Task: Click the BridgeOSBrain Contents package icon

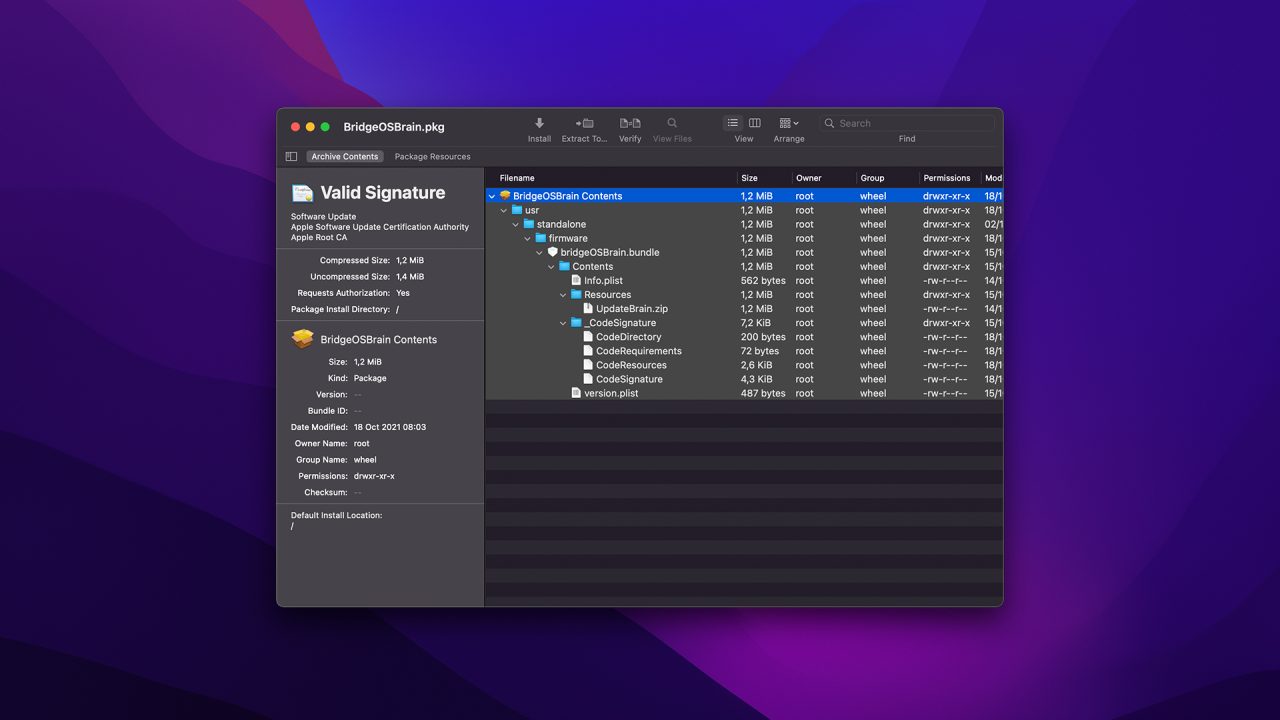Action: coord(505,196)
